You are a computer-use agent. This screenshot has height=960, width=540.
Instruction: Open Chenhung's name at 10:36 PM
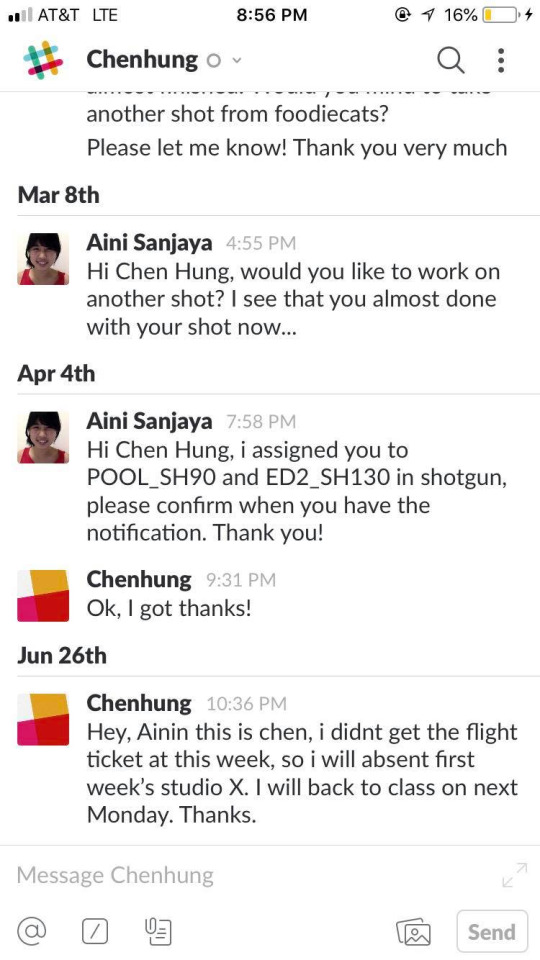pos(138,703)
